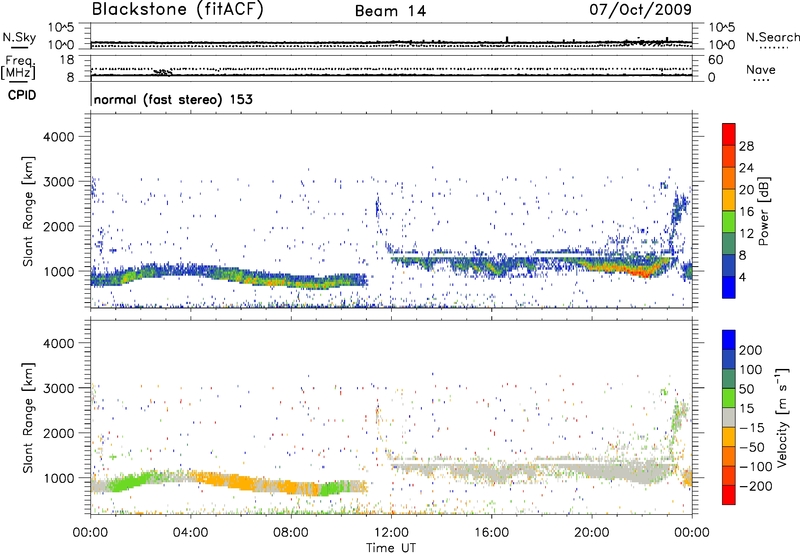Click the '50' label on the velocity color bar
The height and width of the screenshot is (554, 800).
point(746,389)
